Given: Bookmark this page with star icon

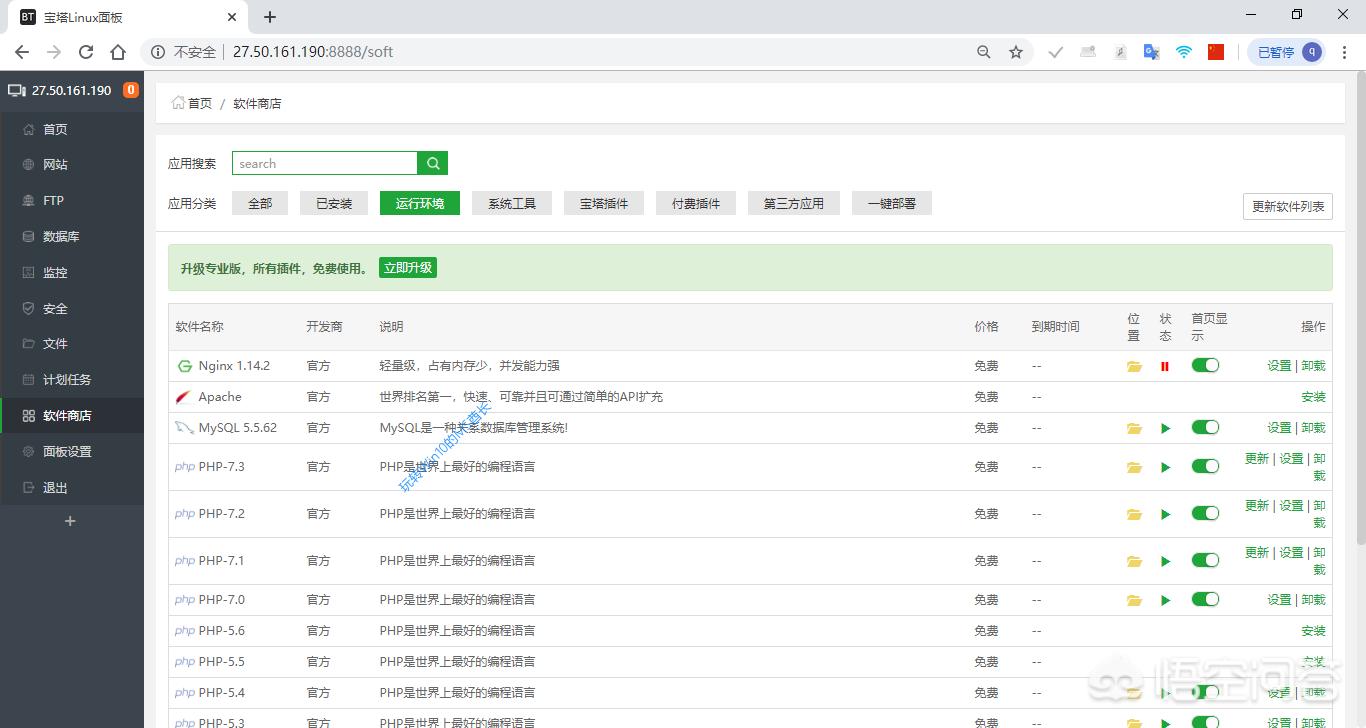Looking at the screenshot, I should (x=1016, y=52).
